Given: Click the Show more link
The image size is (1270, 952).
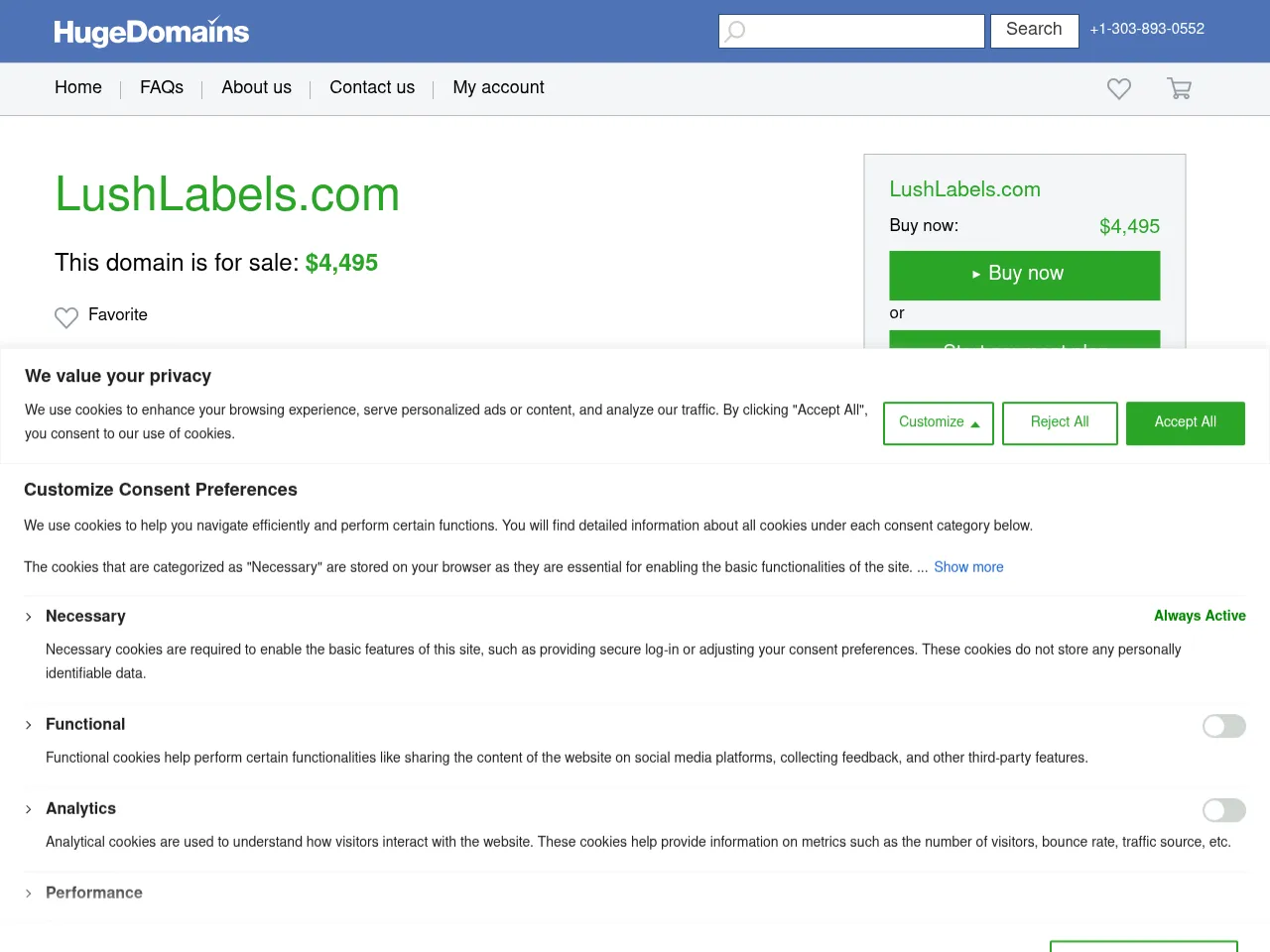Looking at the screenshot, I should (x=968, y=567).
